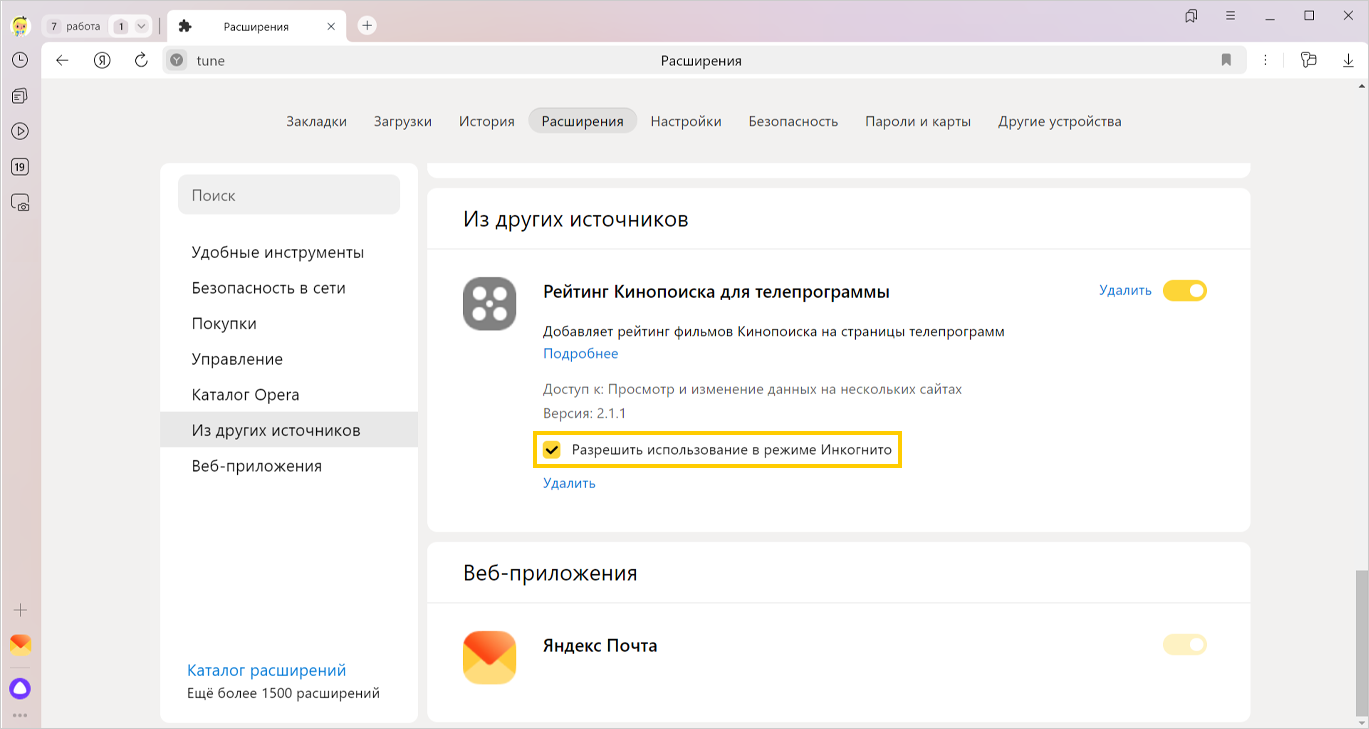Image resolution: width=1369 pixels, height=729 pixels.
Task: Click the site protection icon in address bar
Action: (x=177, y=60)
